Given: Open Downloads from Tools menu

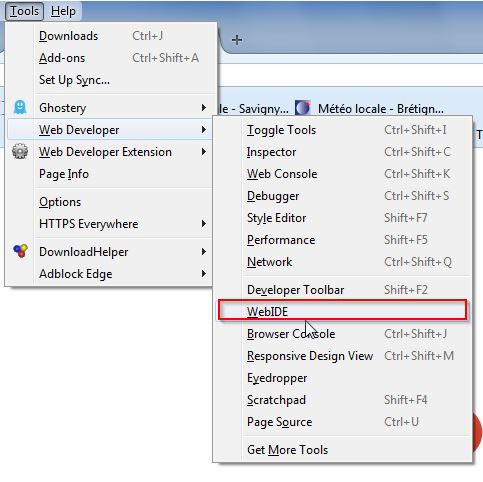Looking at the screenshot, I should coord(112,36).
